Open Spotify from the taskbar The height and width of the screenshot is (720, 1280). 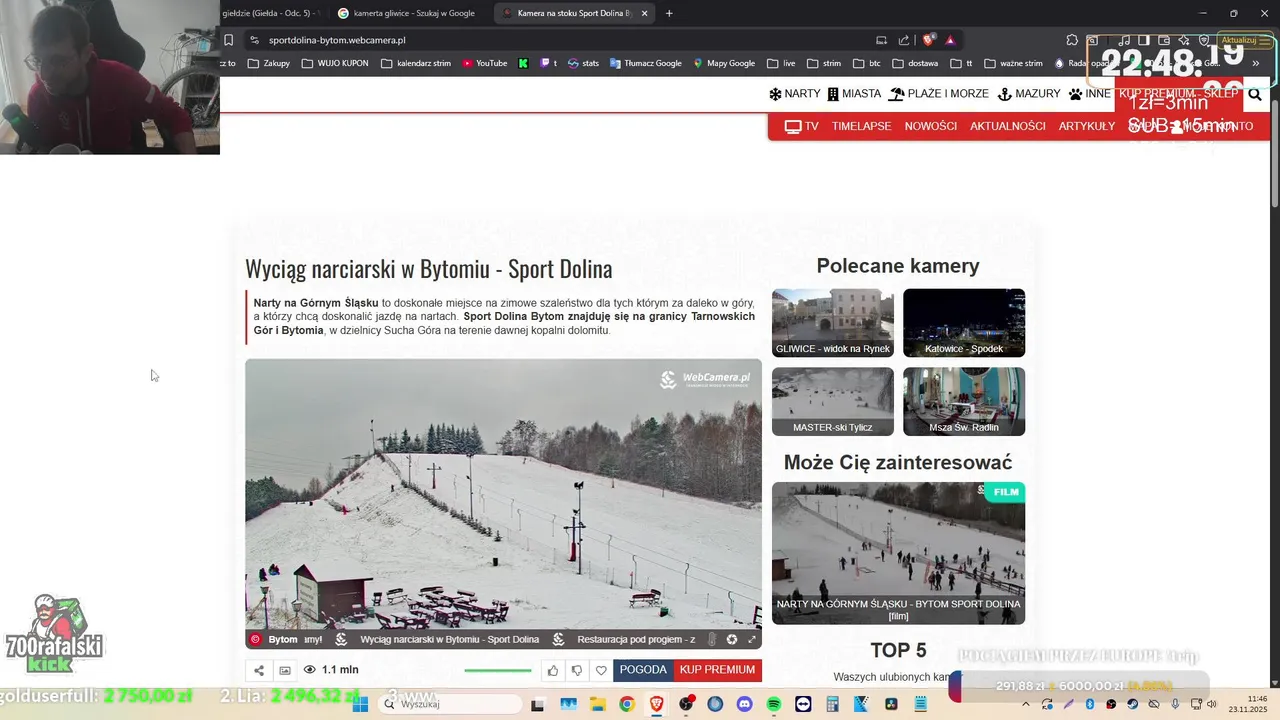[774, 704]
